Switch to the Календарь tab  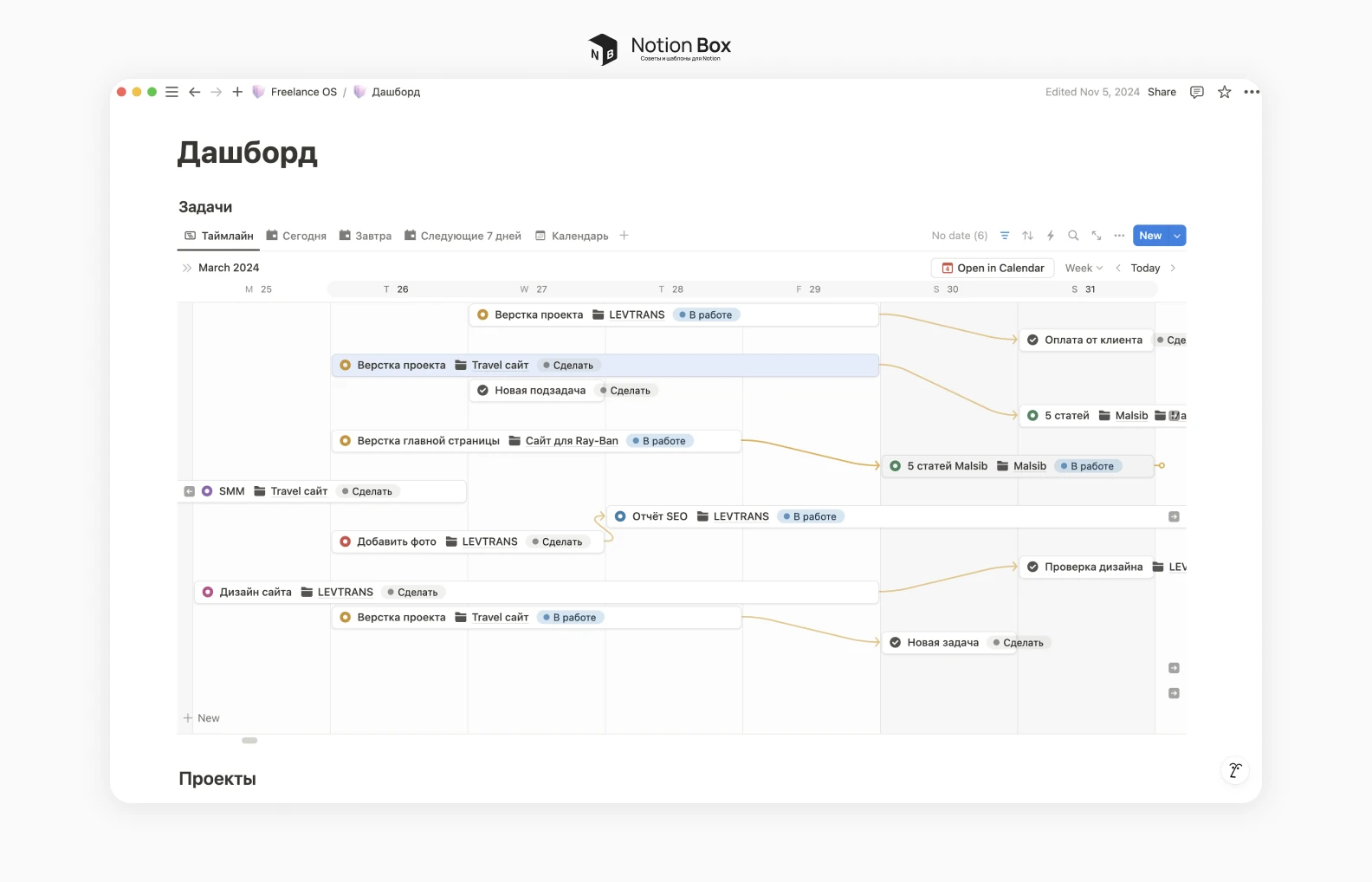tap(572, 236)
